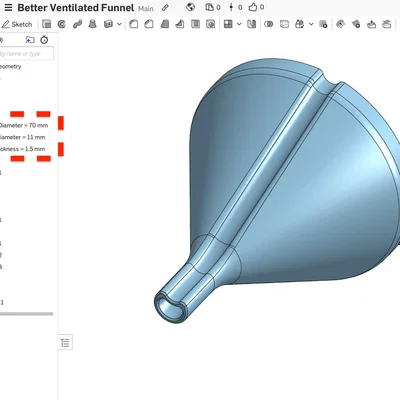Toggle the feature list panel icon
This screenshot has height=400, width=400.
pos(65,342)
